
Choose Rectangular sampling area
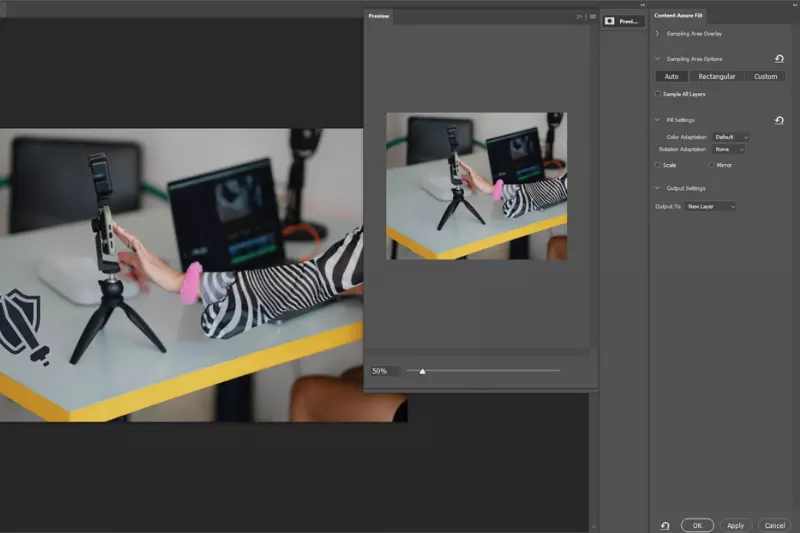pyautogui.click(x=716, y=77)
